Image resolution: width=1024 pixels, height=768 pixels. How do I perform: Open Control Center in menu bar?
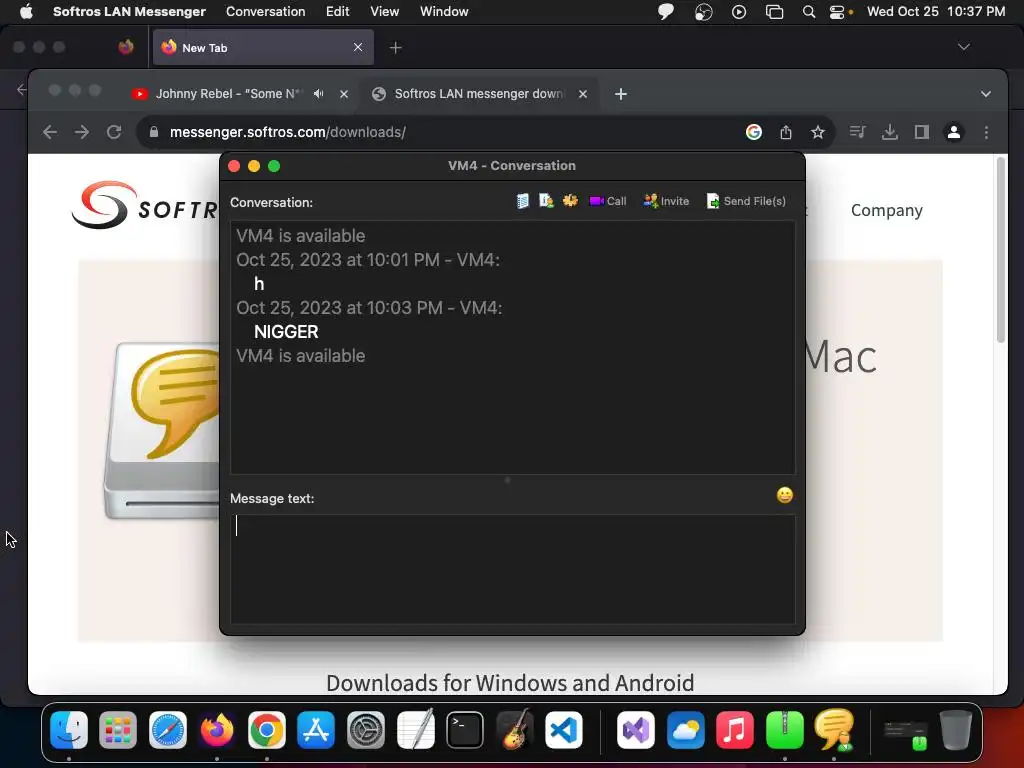[837, 12]
